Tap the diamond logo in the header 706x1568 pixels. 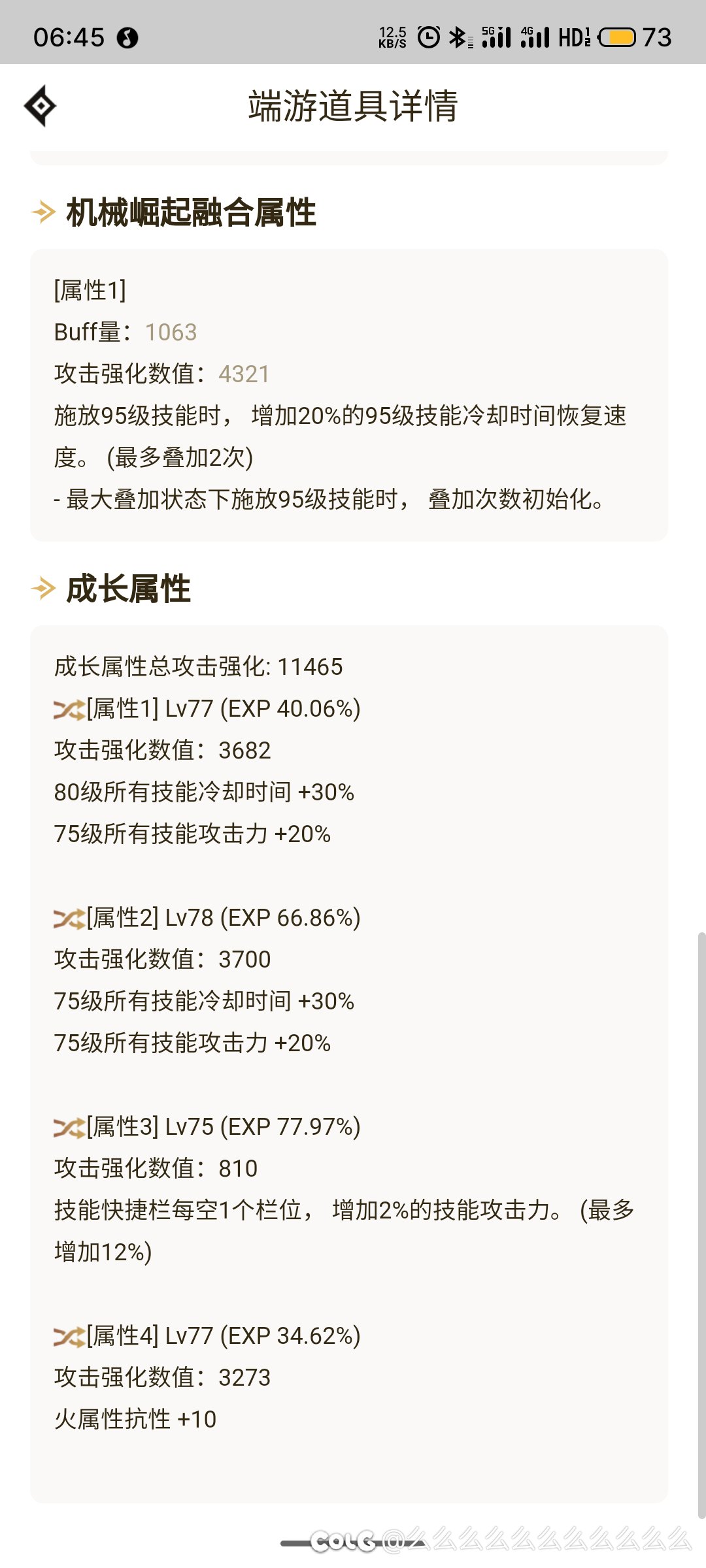(40, 106)
